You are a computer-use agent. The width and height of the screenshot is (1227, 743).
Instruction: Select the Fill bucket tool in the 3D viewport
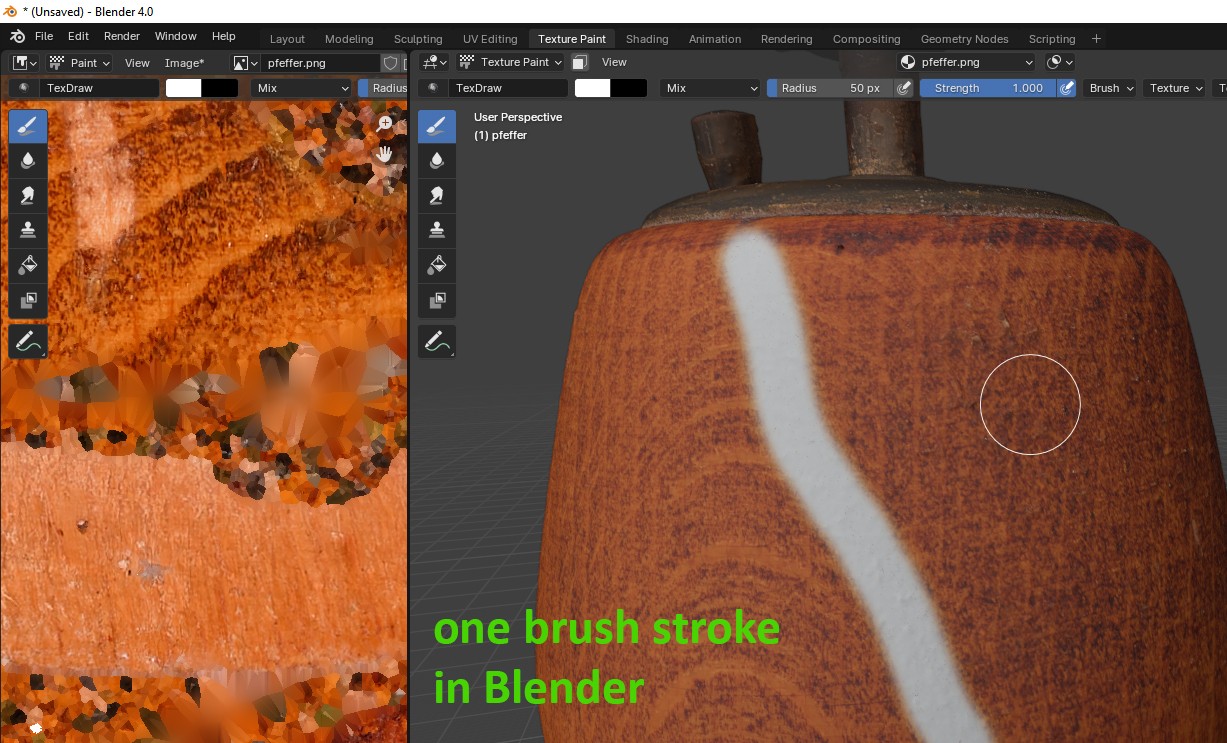coord(437,265)
